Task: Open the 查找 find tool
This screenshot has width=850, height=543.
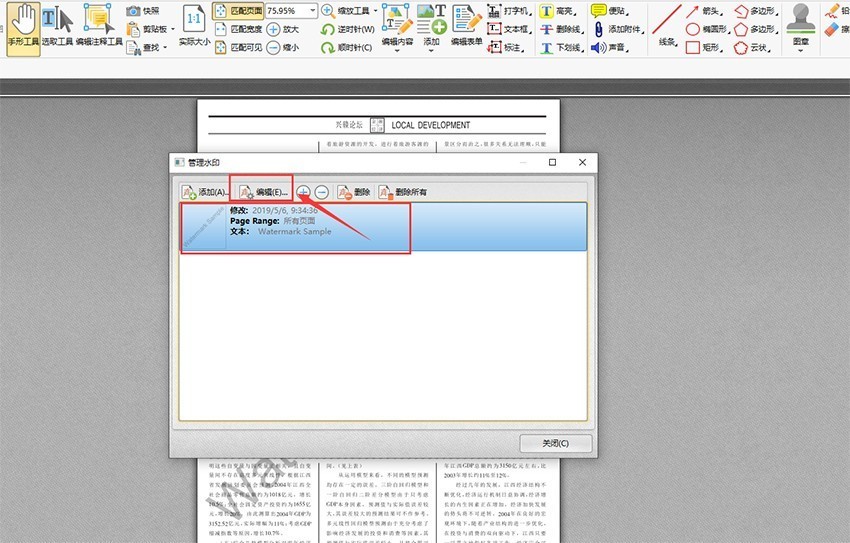Action: click(x=143, y=48)
